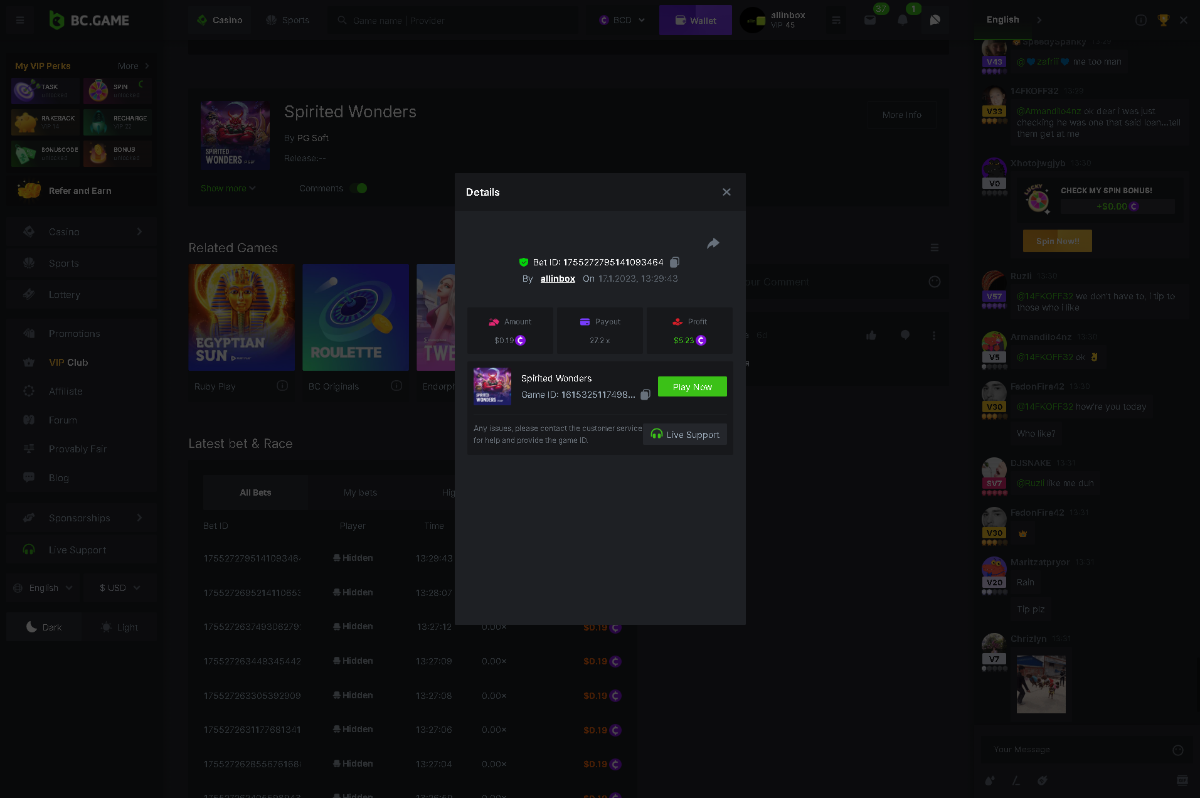Select the All Bets tab
Image resolution: width=1200 pixels, height=798 pixels.
pos(255,493)
